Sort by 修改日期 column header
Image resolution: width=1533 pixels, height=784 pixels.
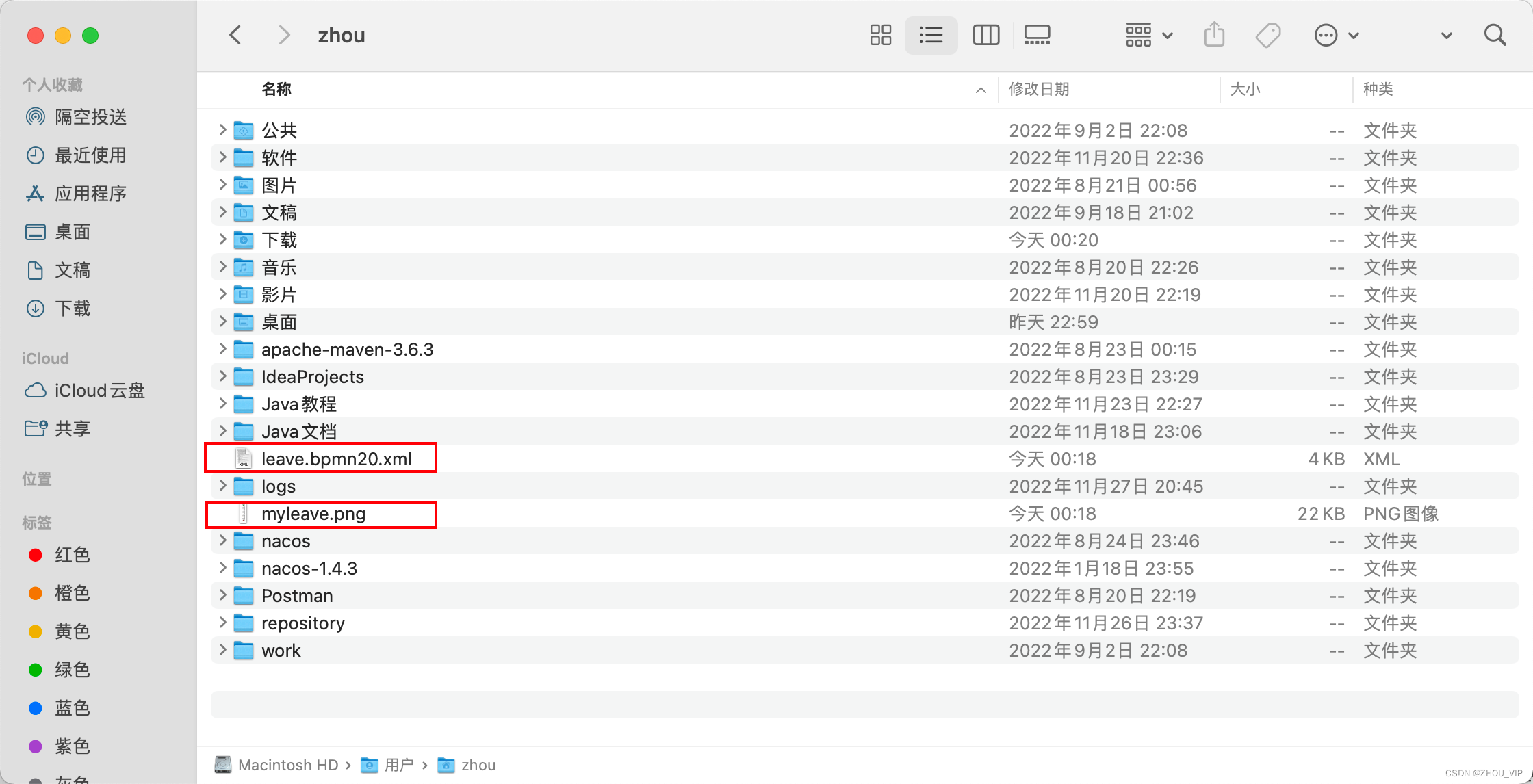pos(1039,89)
